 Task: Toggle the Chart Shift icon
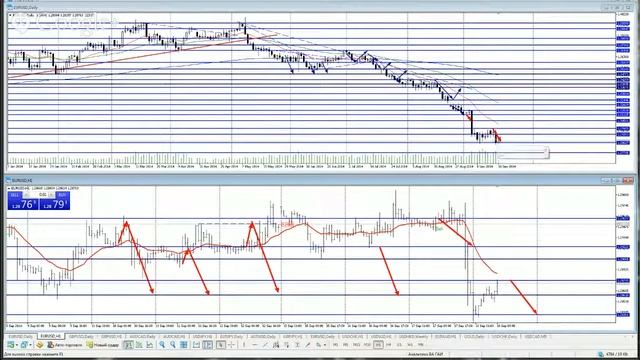pos(207,345)
